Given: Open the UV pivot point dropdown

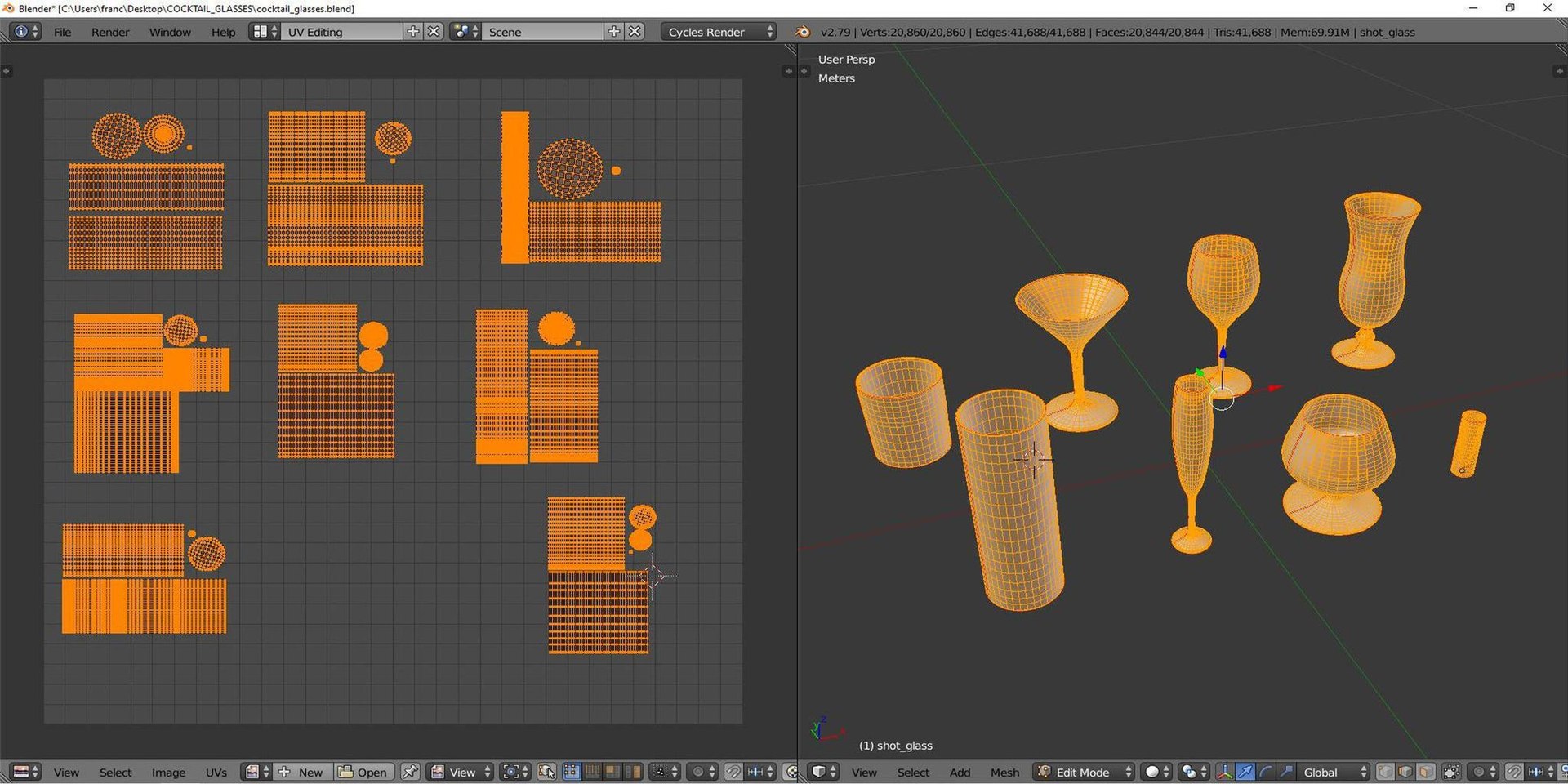Looking at the screenshot, I should pyautogui.click(x=515, y=772).
